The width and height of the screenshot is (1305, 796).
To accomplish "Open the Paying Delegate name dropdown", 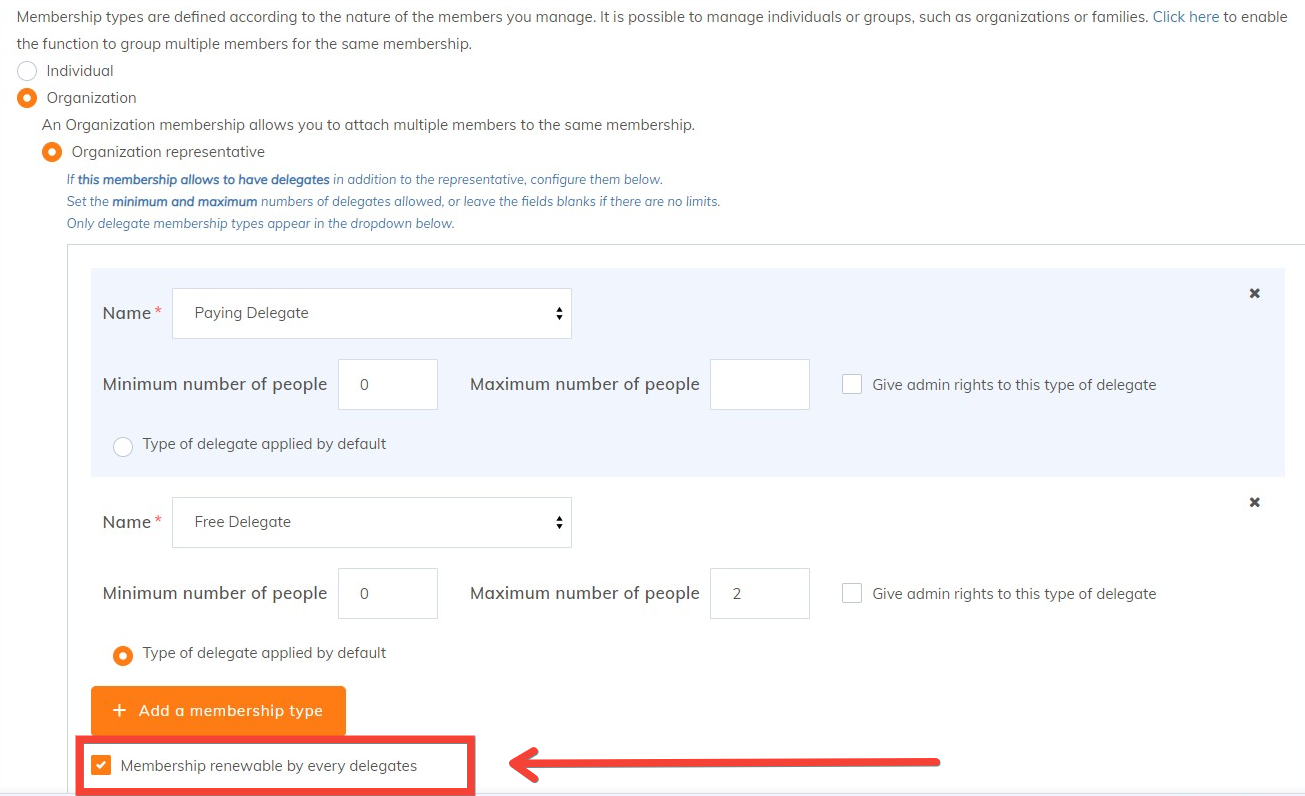I will pyautogui.click(x=371, y=313).
